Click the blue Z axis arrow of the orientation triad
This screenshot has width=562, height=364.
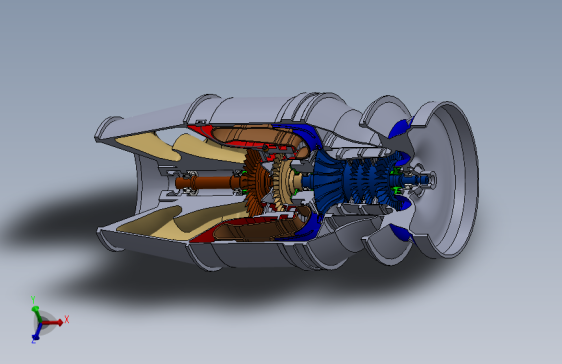(x=37, y=331)
